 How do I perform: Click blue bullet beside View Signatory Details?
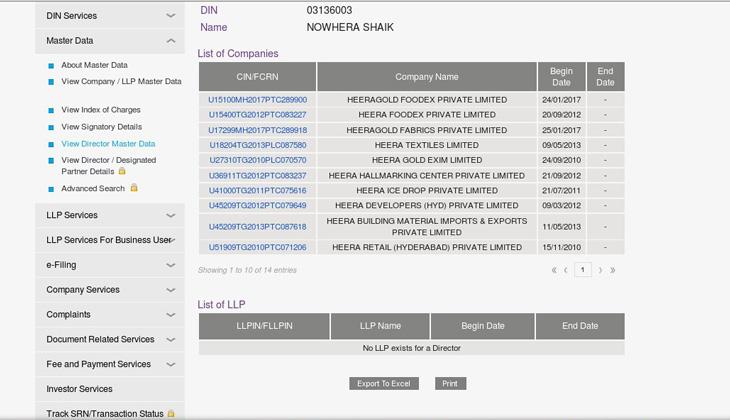tap(51, 127)
